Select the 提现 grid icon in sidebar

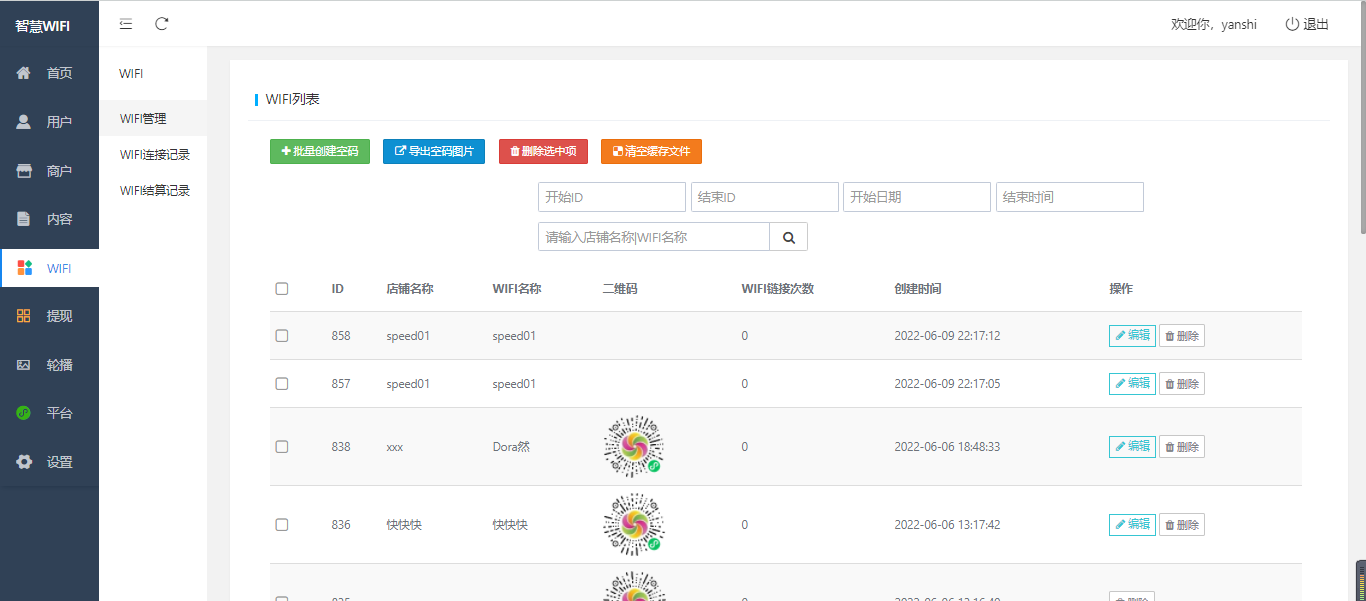click(x=24, y=316)
